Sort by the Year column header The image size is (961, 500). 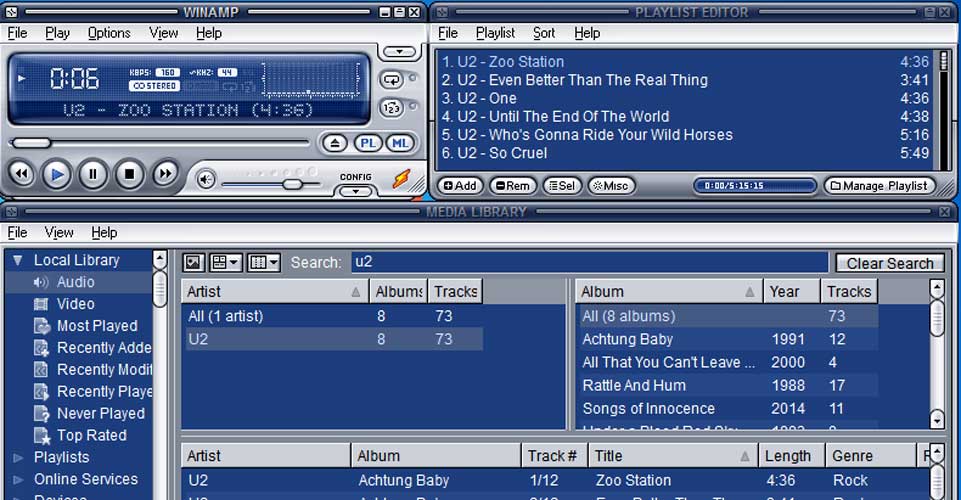pyautogui.click(x=791, y=292)
